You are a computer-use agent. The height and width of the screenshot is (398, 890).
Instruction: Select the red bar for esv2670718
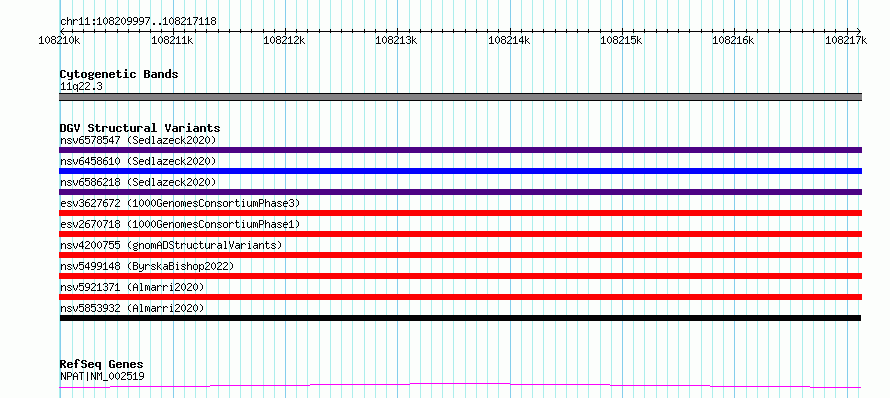[x=460, y=234]
